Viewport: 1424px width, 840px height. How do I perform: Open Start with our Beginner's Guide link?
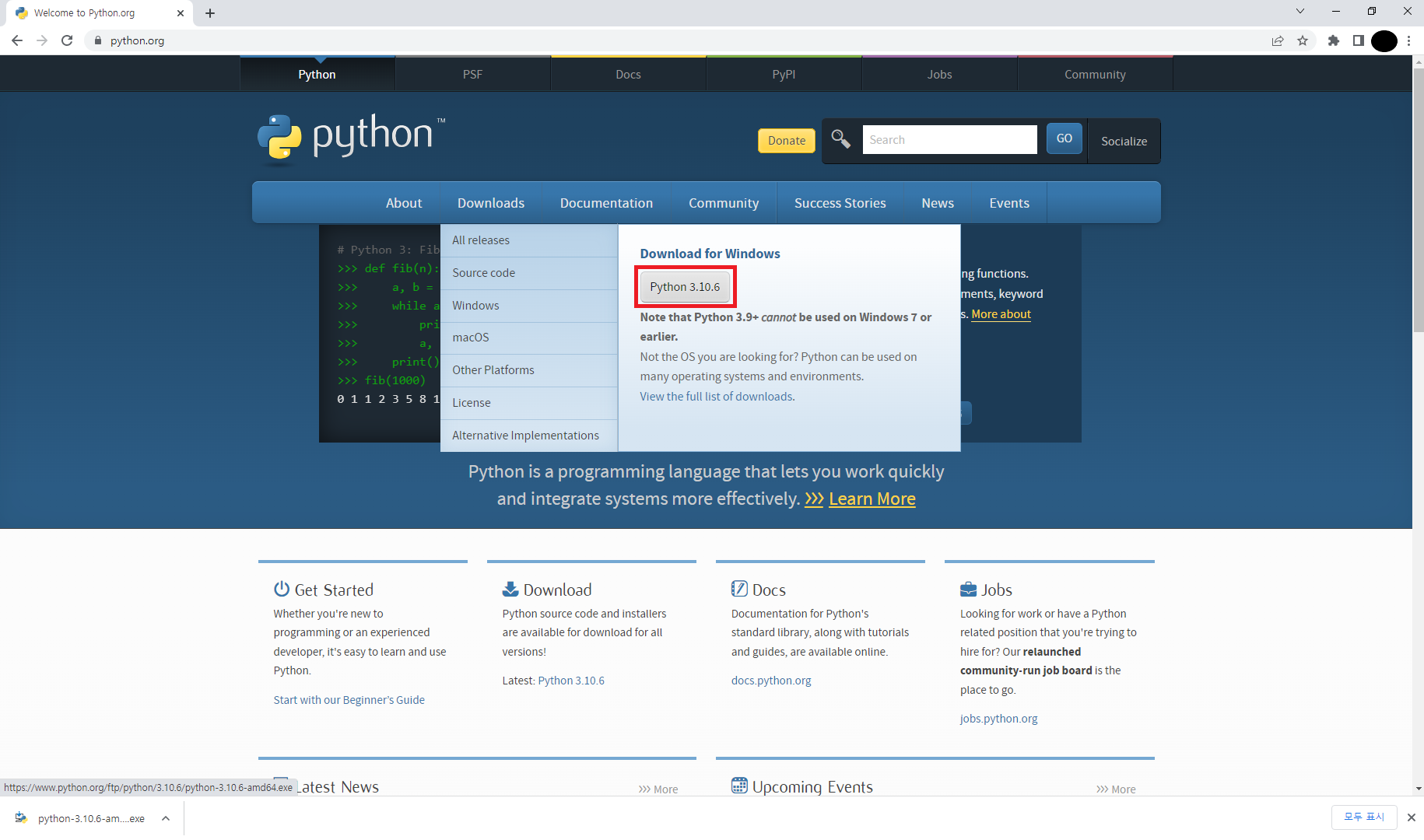click(349, 700)
